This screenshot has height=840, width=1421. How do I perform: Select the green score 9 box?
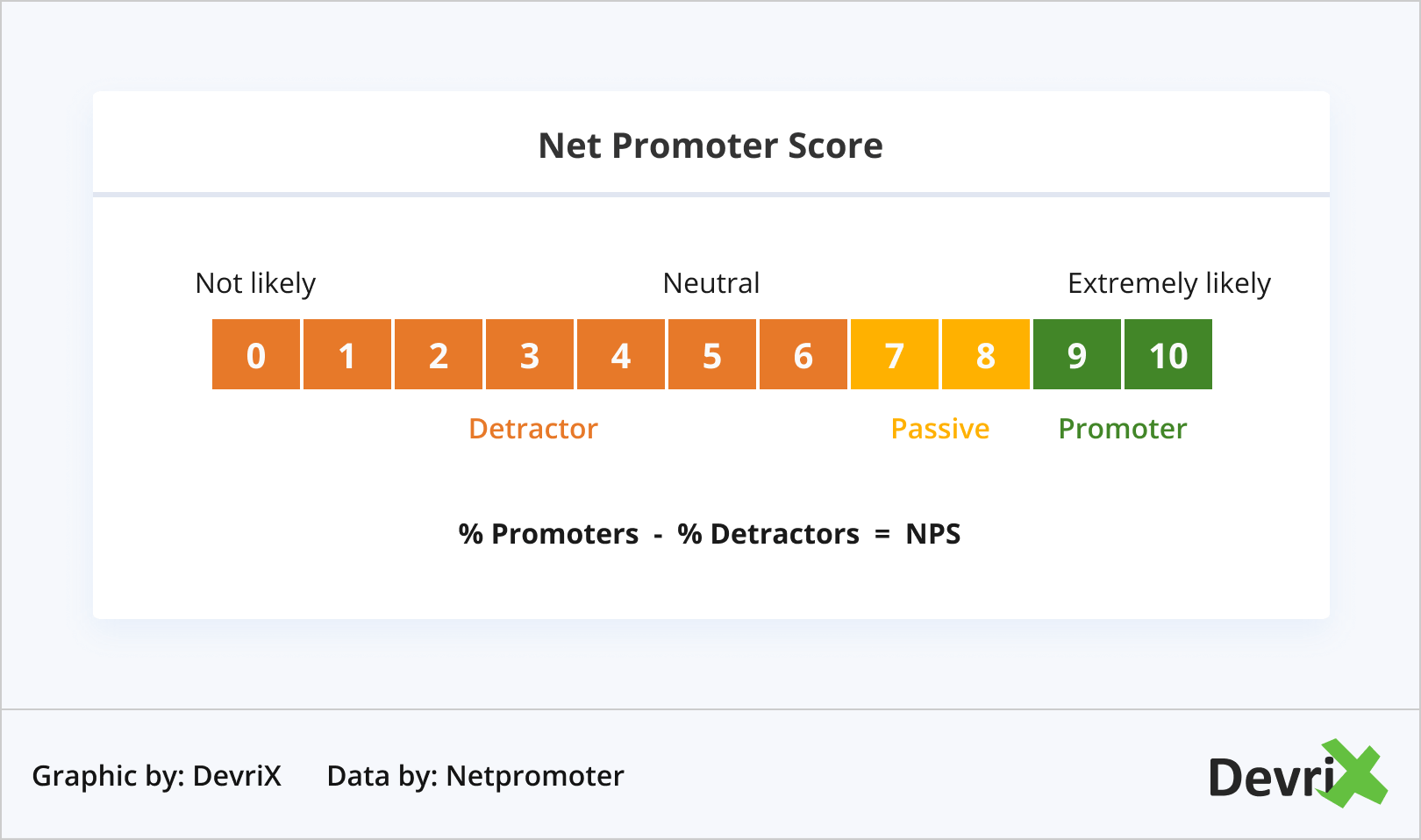pyautogui.click(x=1077, y=354)
